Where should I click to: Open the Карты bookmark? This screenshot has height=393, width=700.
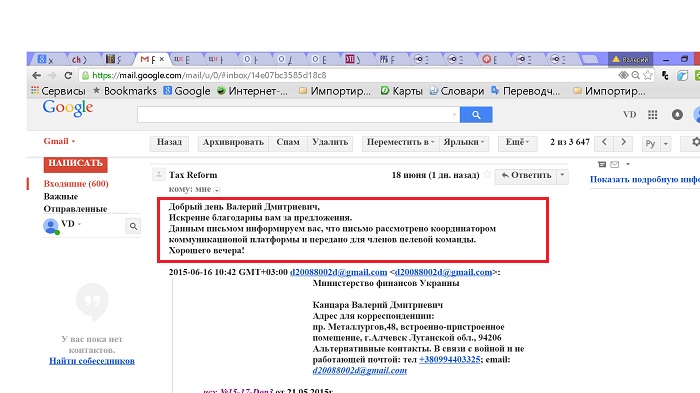coord(401,91)
